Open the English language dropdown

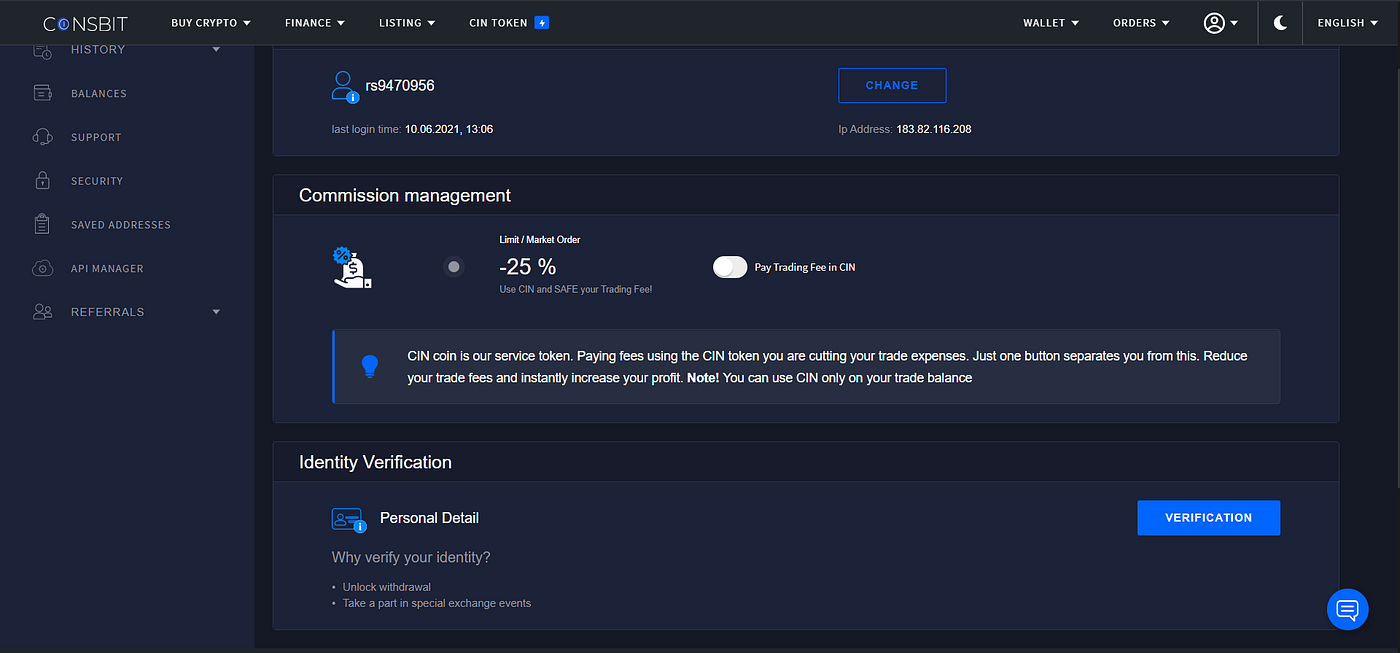[1348, 23]
